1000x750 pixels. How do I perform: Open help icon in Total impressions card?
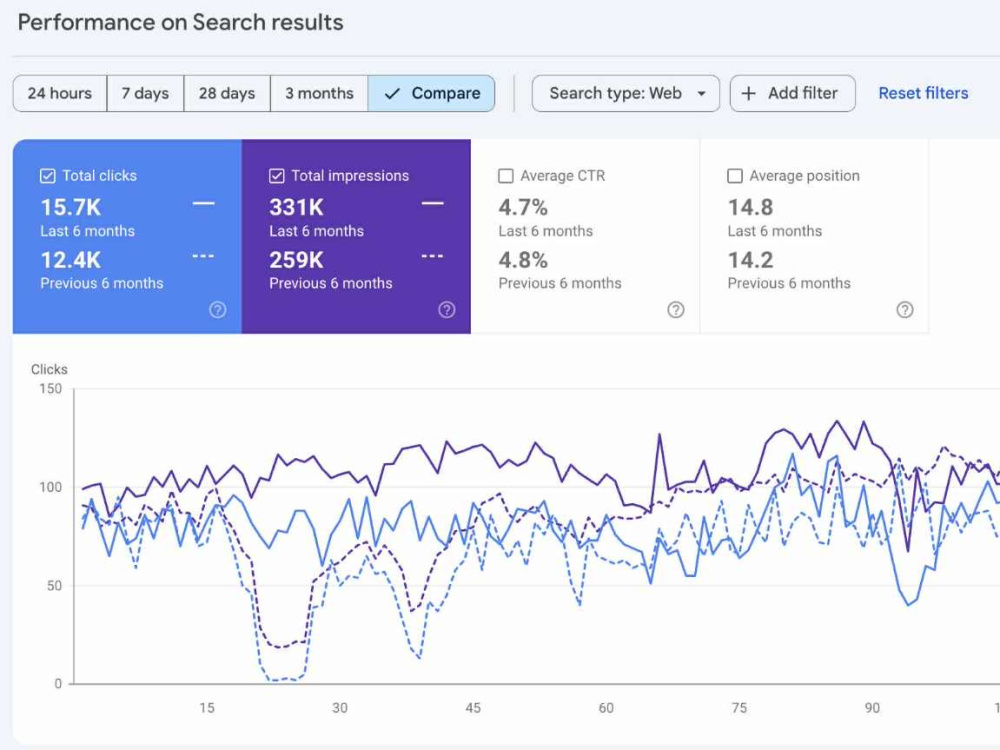446,310
